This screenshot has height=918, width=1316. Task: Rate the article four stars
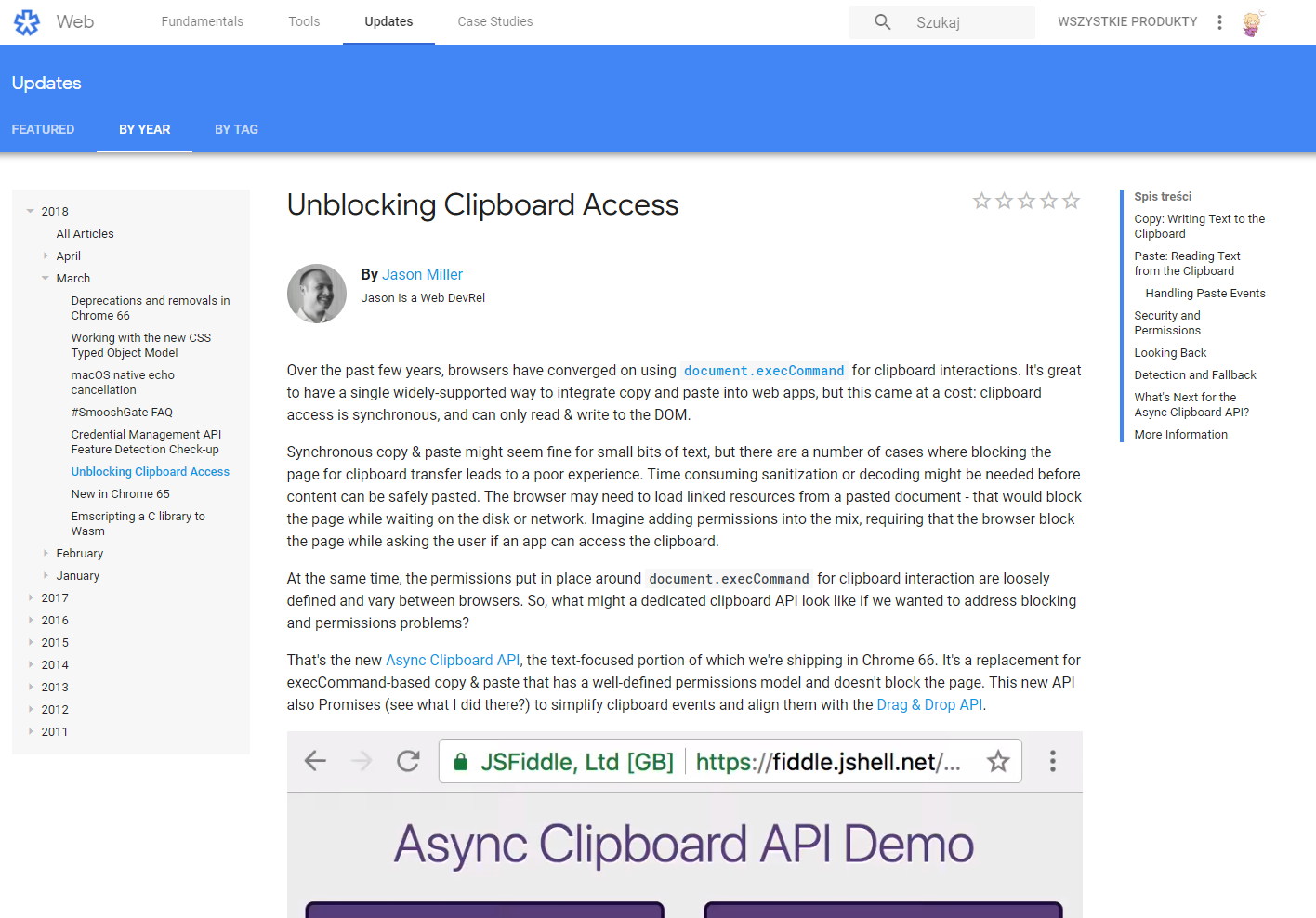[1048, 201]
